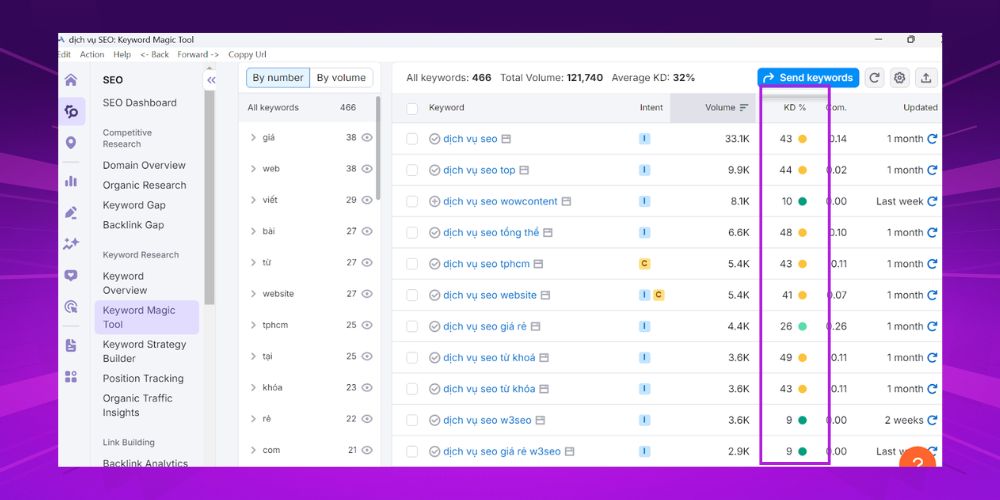Viewport: 1000px width, 500px height.
Task: Open the Action menu
Action: pyautogui.click(x=92, y=55)
